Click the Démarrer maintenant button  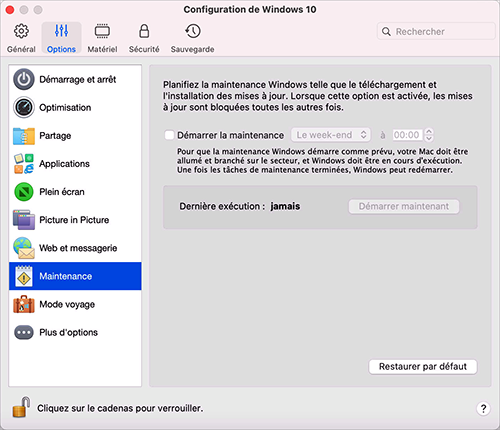tap(404, 206)
